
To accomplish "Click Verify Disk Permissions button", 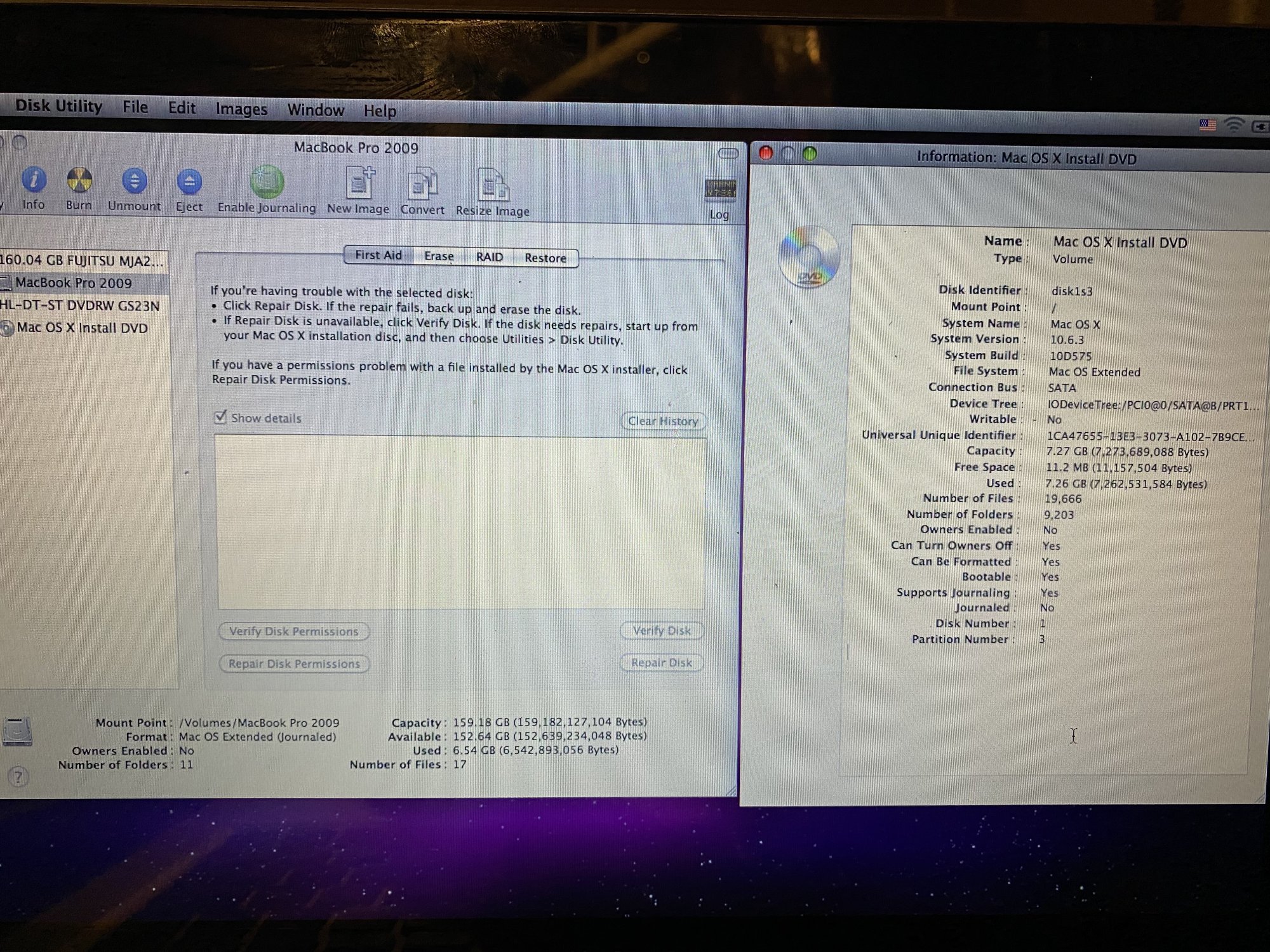I will [x=294, y=631].
